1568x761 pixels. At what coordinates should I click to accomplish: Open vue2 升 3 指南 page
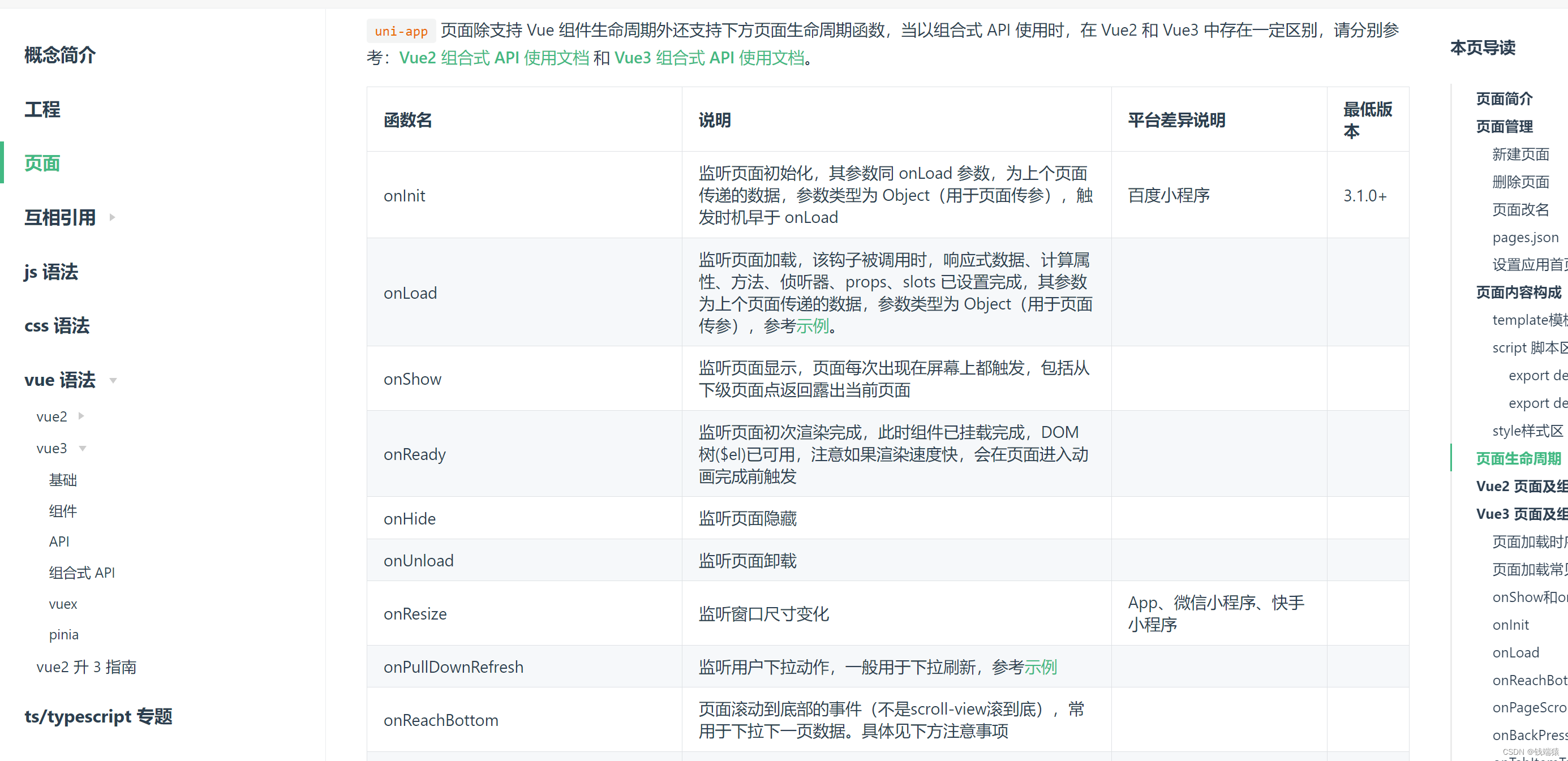click(x=86, y=667)
